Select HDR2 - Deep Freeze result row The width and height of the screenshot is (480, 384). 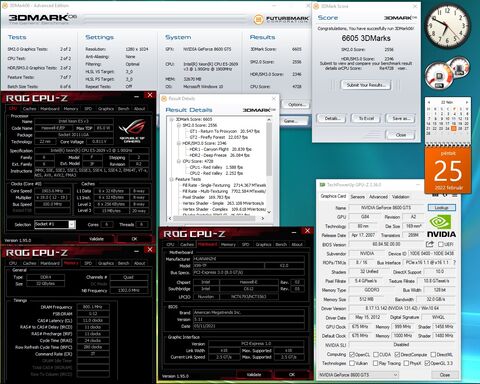[x=220, y=155]
